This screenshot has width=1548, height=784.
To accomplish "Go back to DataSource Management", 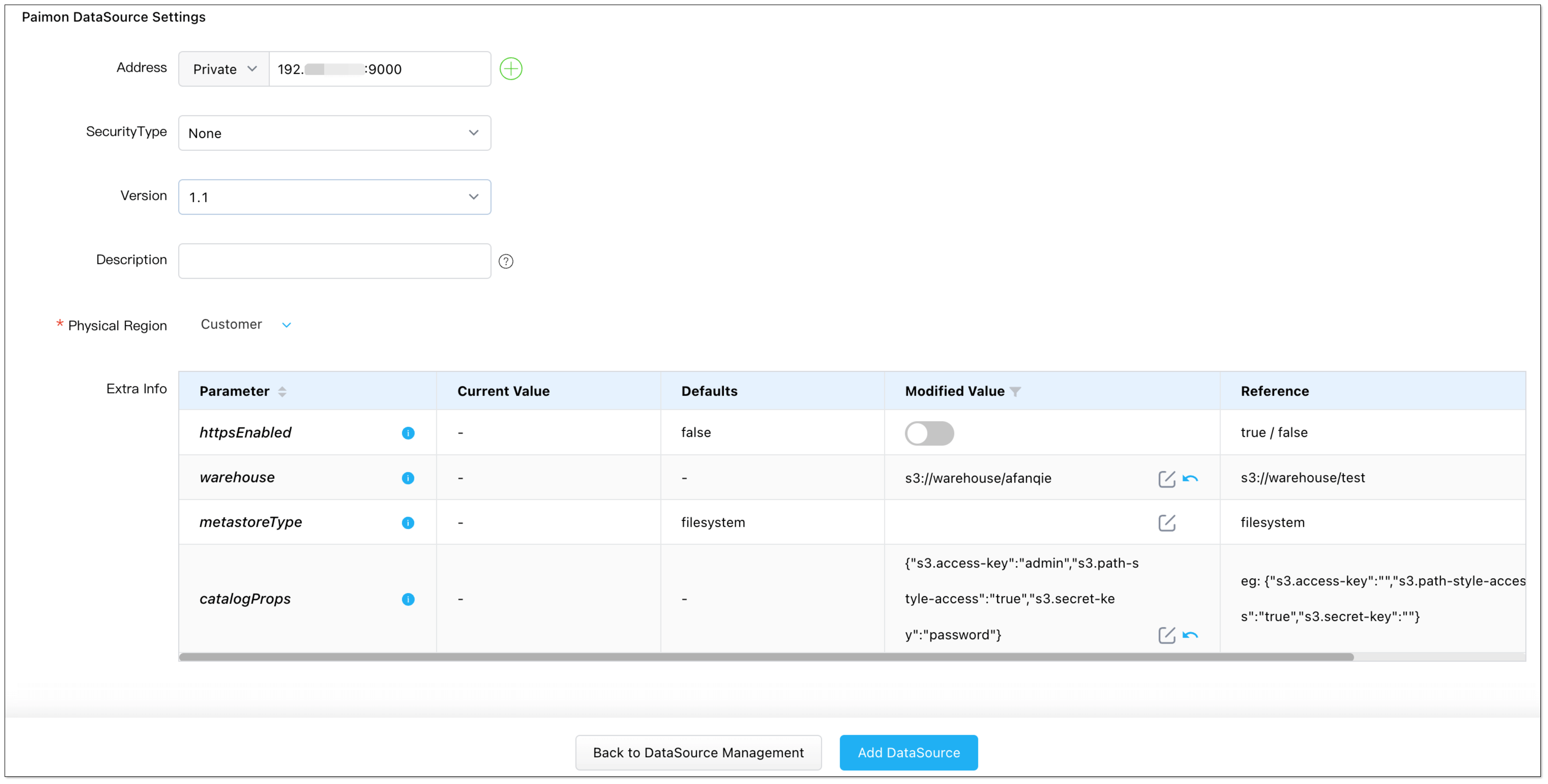I will click(698, 752).
